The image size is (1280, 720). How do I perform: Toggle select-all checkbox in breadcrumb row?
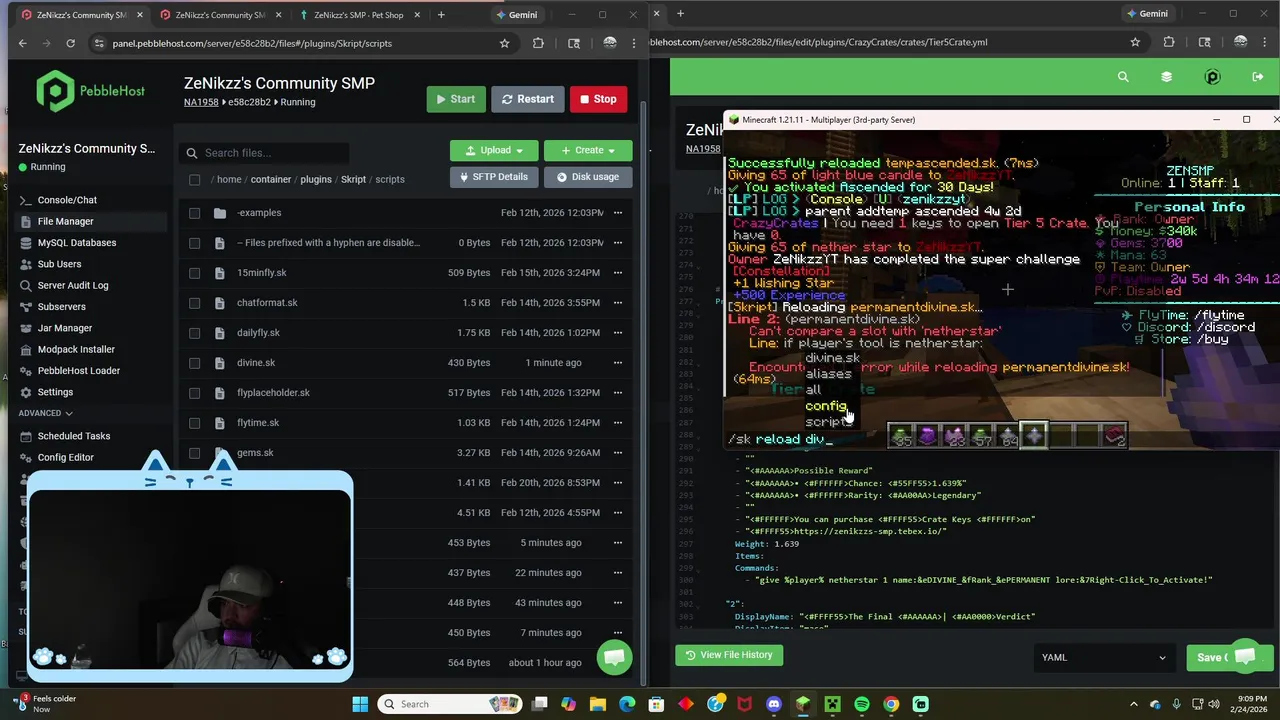point(194,180)
